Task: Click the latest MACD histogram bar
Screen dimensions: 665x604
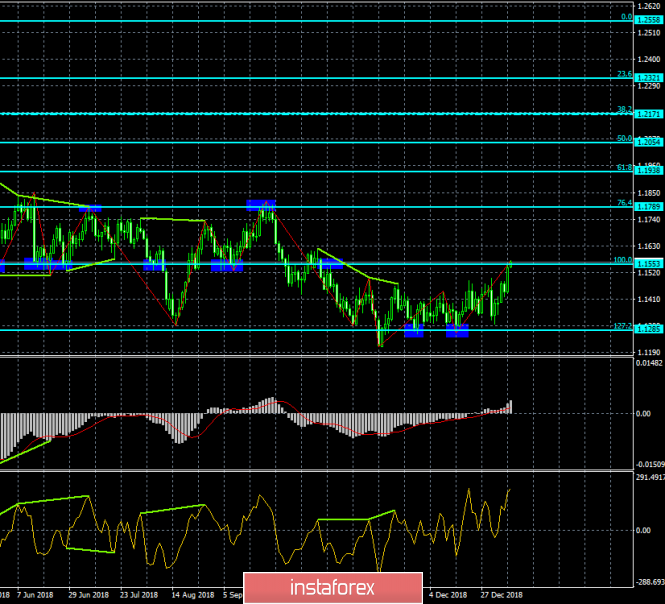Action: coord(510,405)
